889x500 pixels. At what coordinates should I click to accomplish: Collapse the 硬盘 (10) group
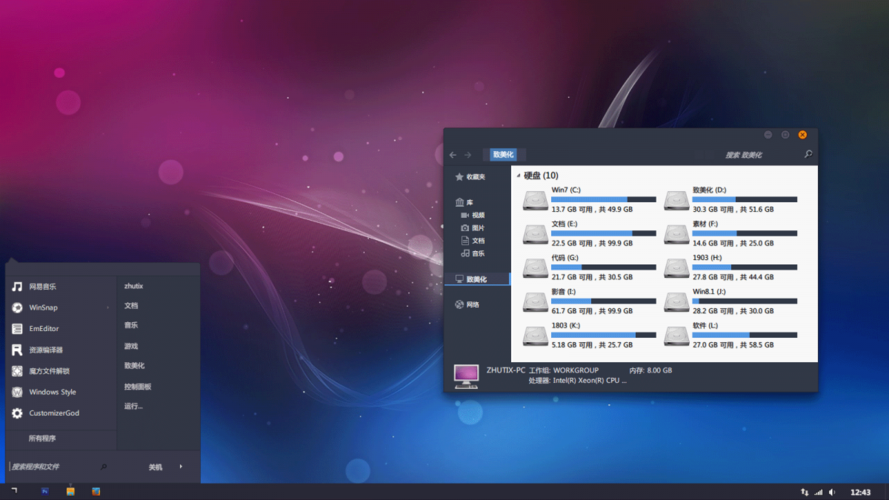pyautogui.click(x=518, y=176)
